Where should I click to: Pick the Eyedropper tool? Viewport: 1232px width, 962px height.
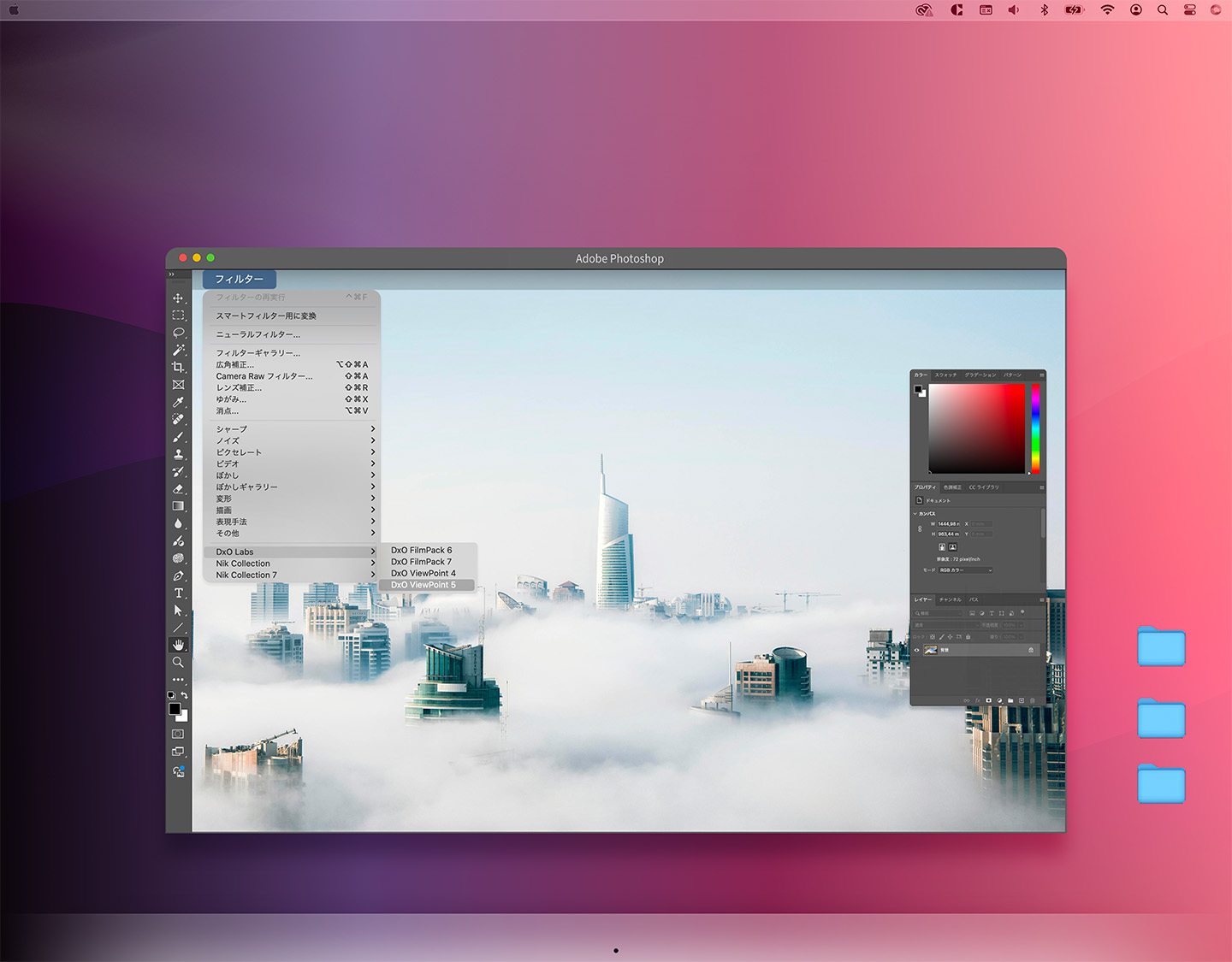[178, 402]
